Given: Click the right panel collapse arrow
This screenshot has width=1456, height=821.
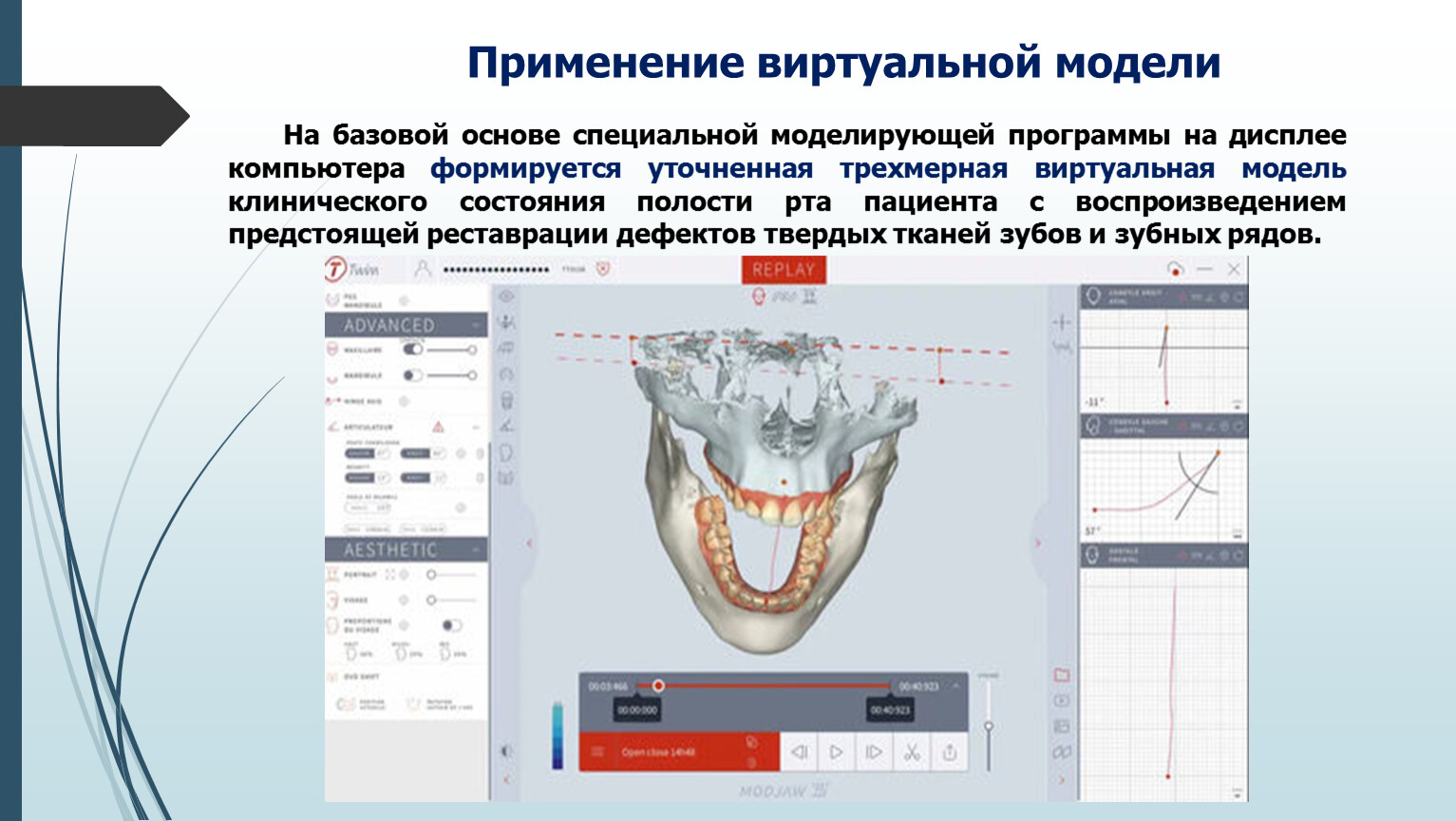Looking at the screenshot, I should (1037, 544).
